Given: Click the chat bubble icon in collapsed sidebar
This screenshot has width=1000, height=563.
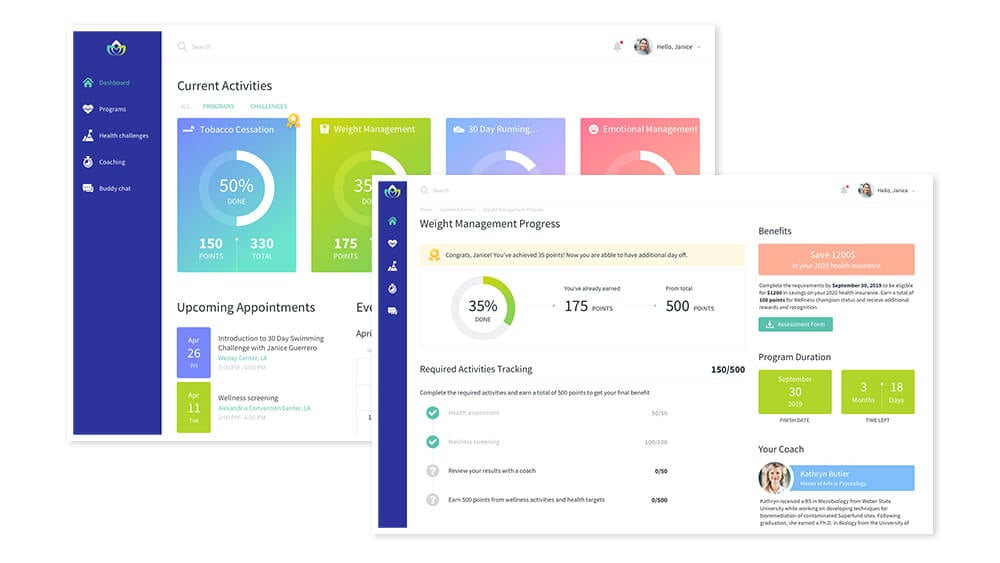Looking at the screenshot, I should pos(392,311).
